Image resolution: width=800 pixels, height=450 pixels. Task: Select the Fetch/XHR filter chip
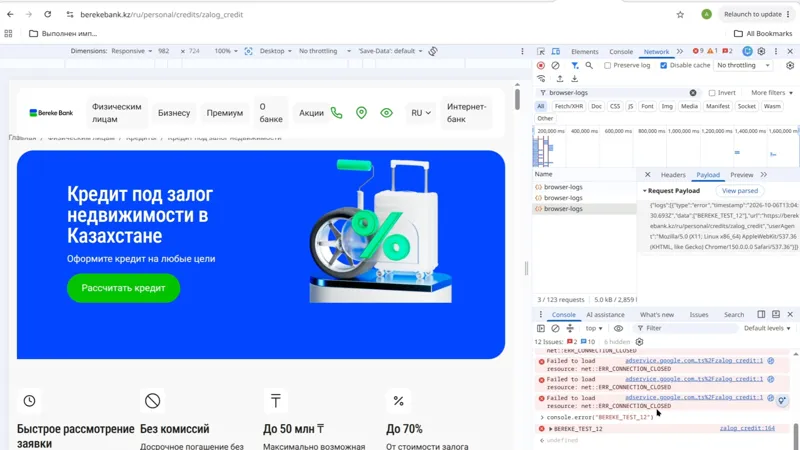coord(568,106)
